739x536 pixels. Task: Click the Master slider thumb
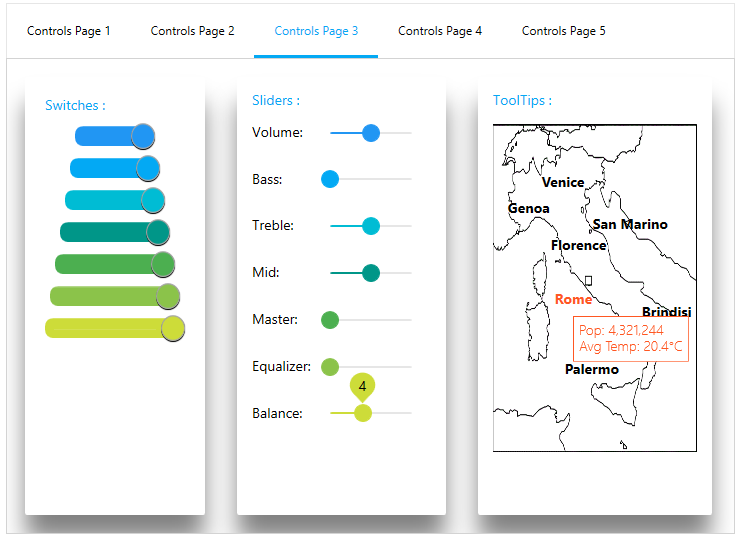tap(330, 320)
